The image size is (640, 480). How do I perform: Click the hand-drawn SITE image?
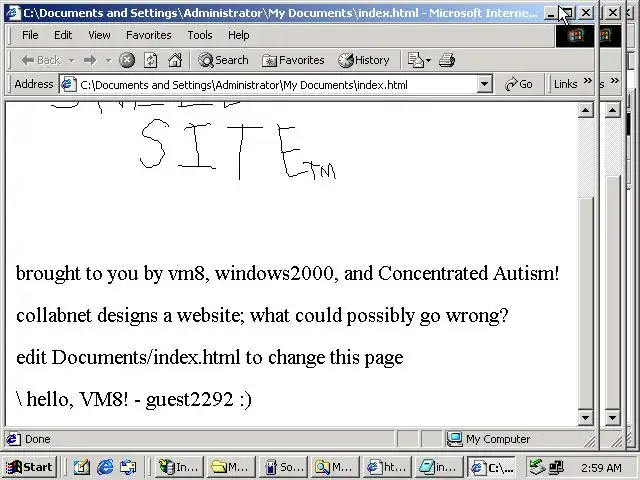click(238, 149)
